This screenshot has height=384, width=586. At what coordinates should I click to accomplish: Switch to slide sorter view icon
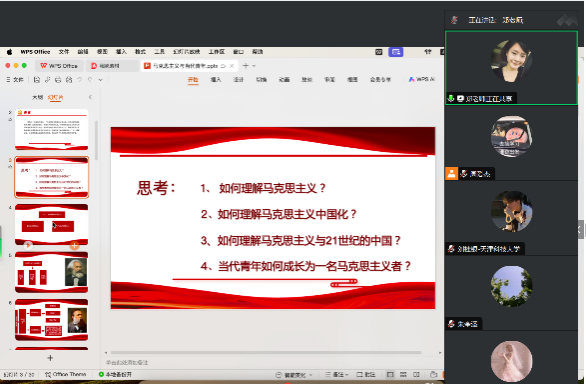(403, 375)
